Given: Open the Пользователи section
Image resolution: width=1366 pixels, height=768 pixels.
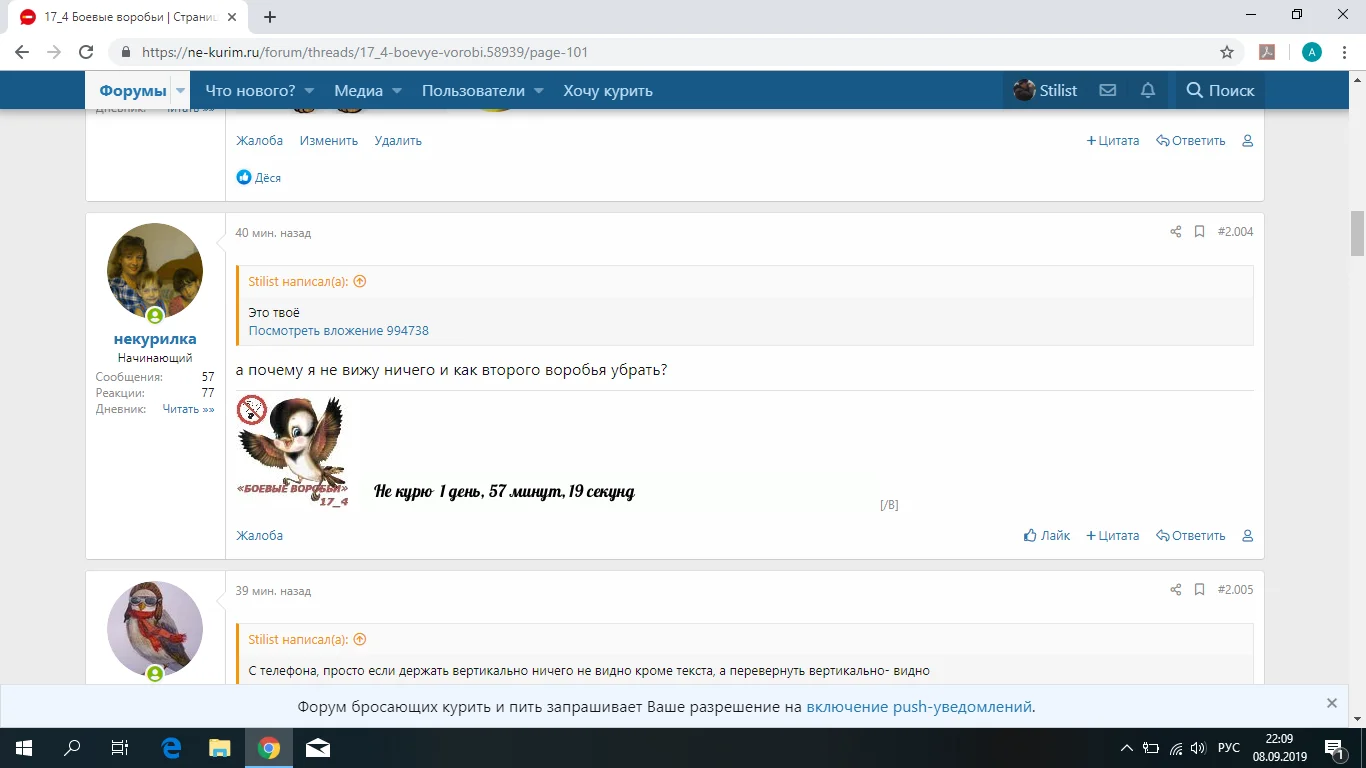Looking at the screenshot, I should 473,91.
